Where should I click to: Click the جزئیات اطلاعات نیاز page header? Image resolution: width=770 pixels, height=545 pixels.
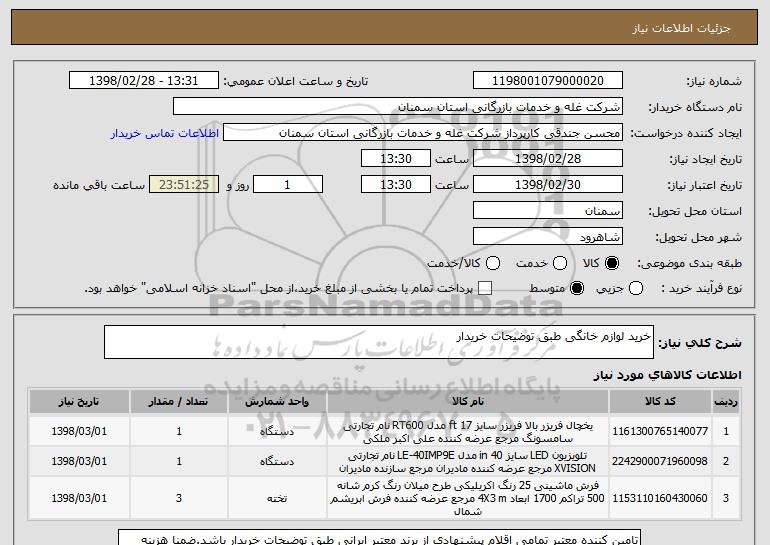[x=681, y=28]
